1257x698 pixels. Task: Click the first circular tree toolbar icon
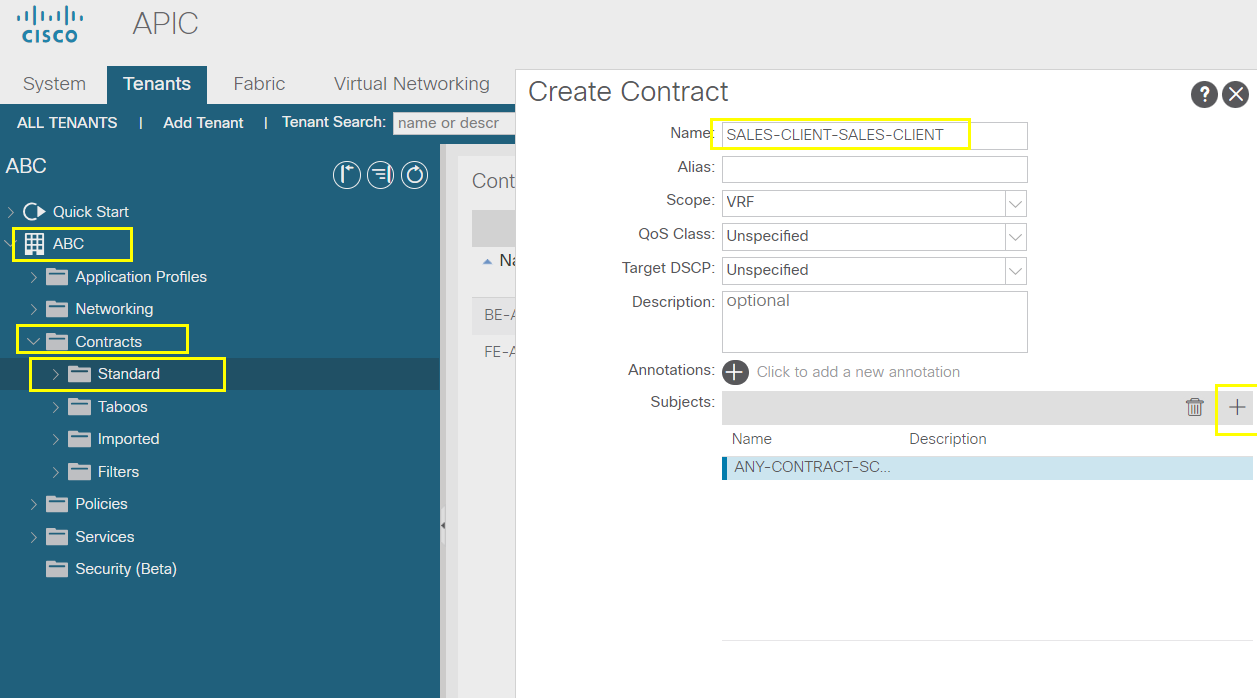point(347,175)
